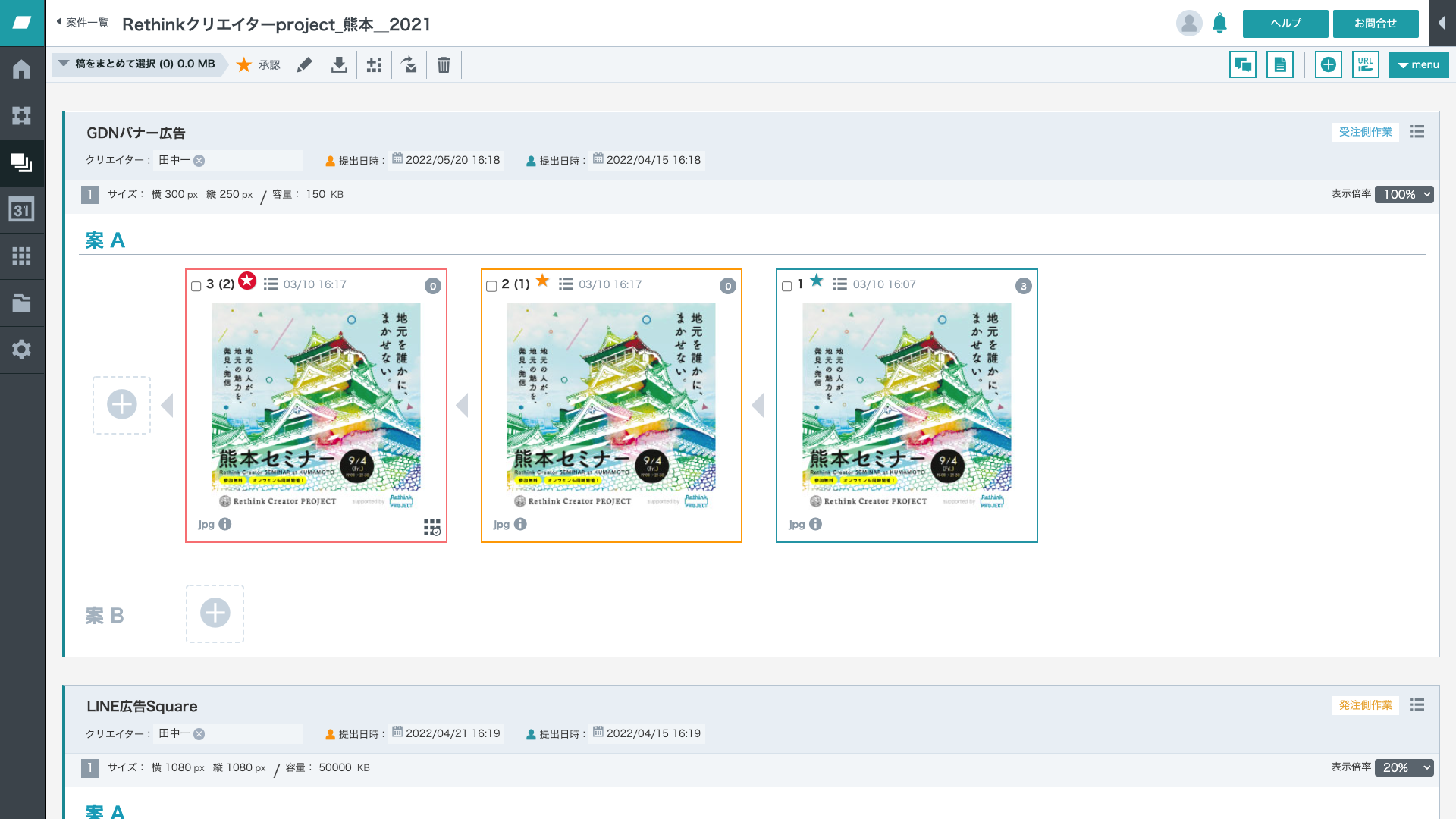
Task: Open the folder icon in the sidebar
Action: [21, 303]
